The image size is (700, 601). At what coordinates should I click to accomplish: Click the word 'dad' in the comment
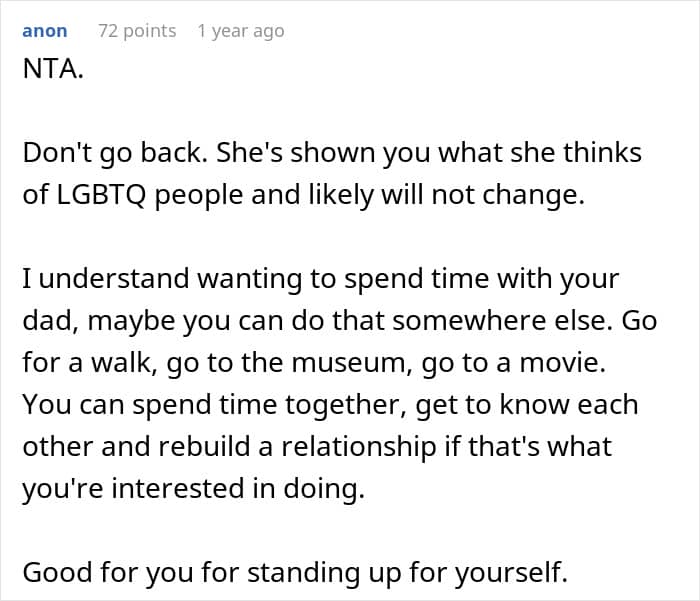[45, 321]
